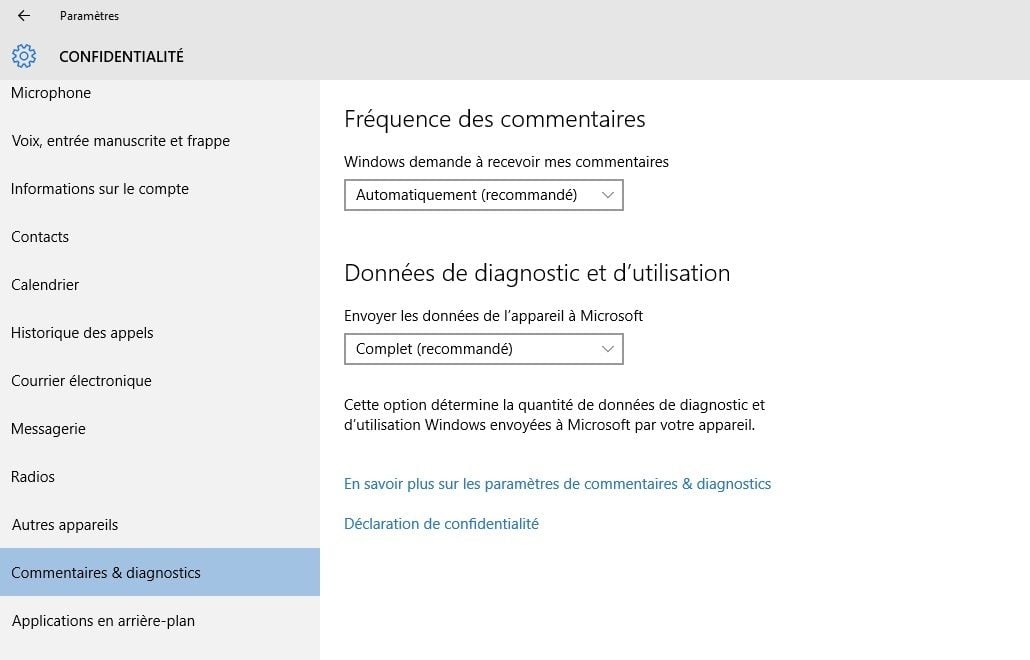Image resolution: width=1030 pixels, height=660 pixels.
Task: Click the back arrow icon
Action: point(24,16)
